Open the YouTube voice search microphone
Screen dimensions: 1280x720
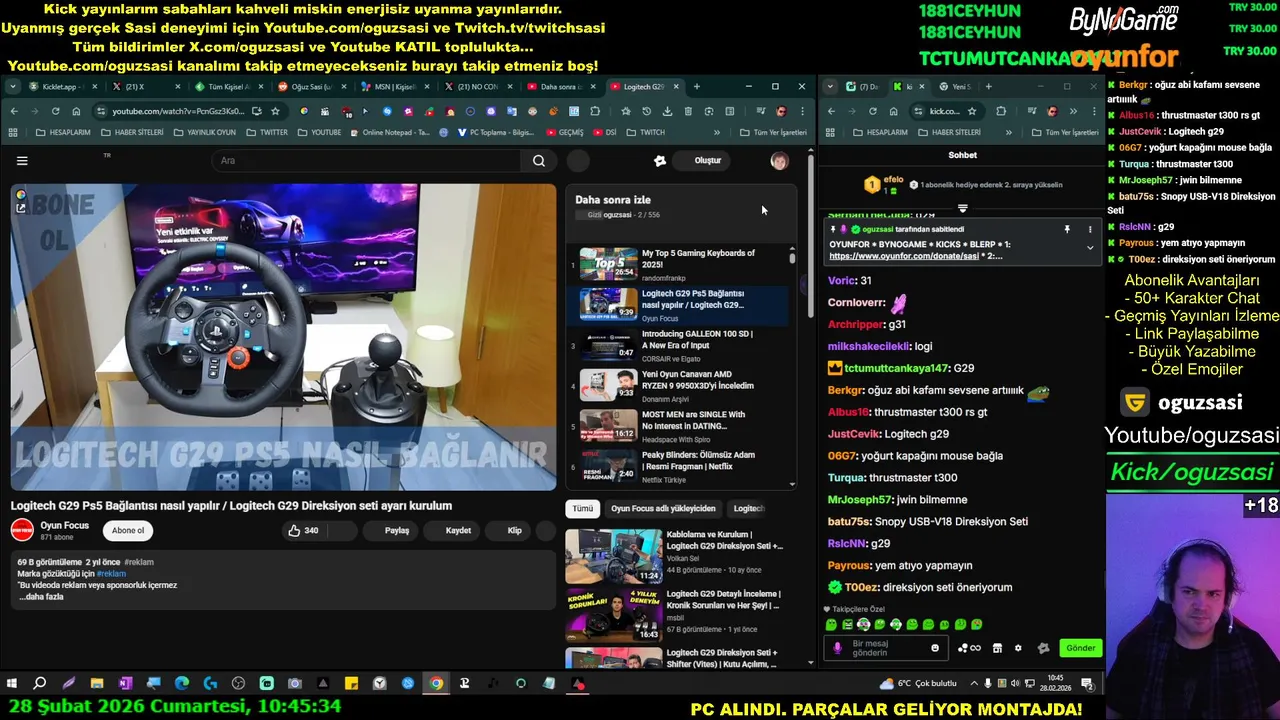pyautogui.click(x=578, y=160)
